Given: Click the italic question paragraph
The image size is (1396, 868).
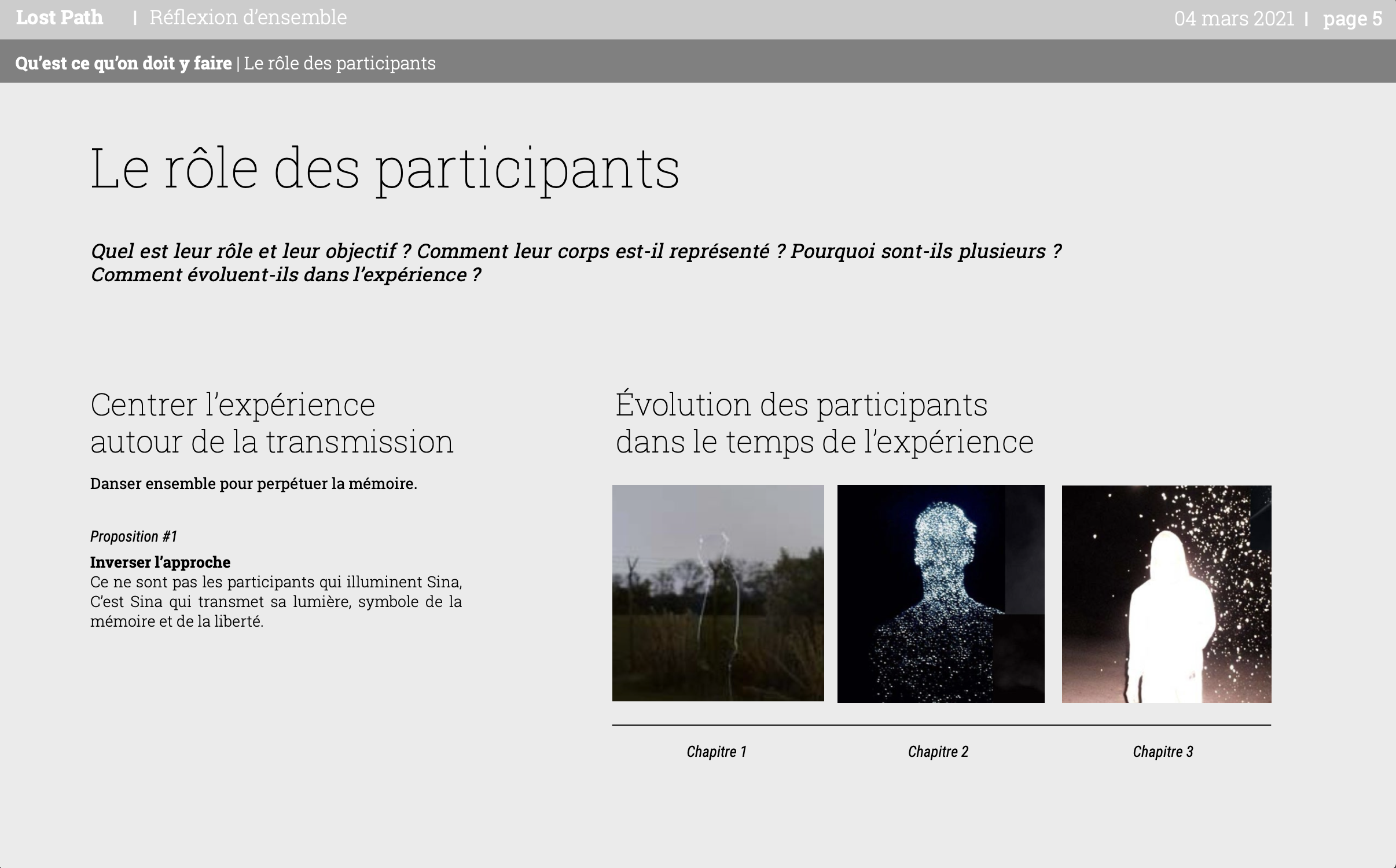Looking at the screenshot, I should click(x=576, y=263).
